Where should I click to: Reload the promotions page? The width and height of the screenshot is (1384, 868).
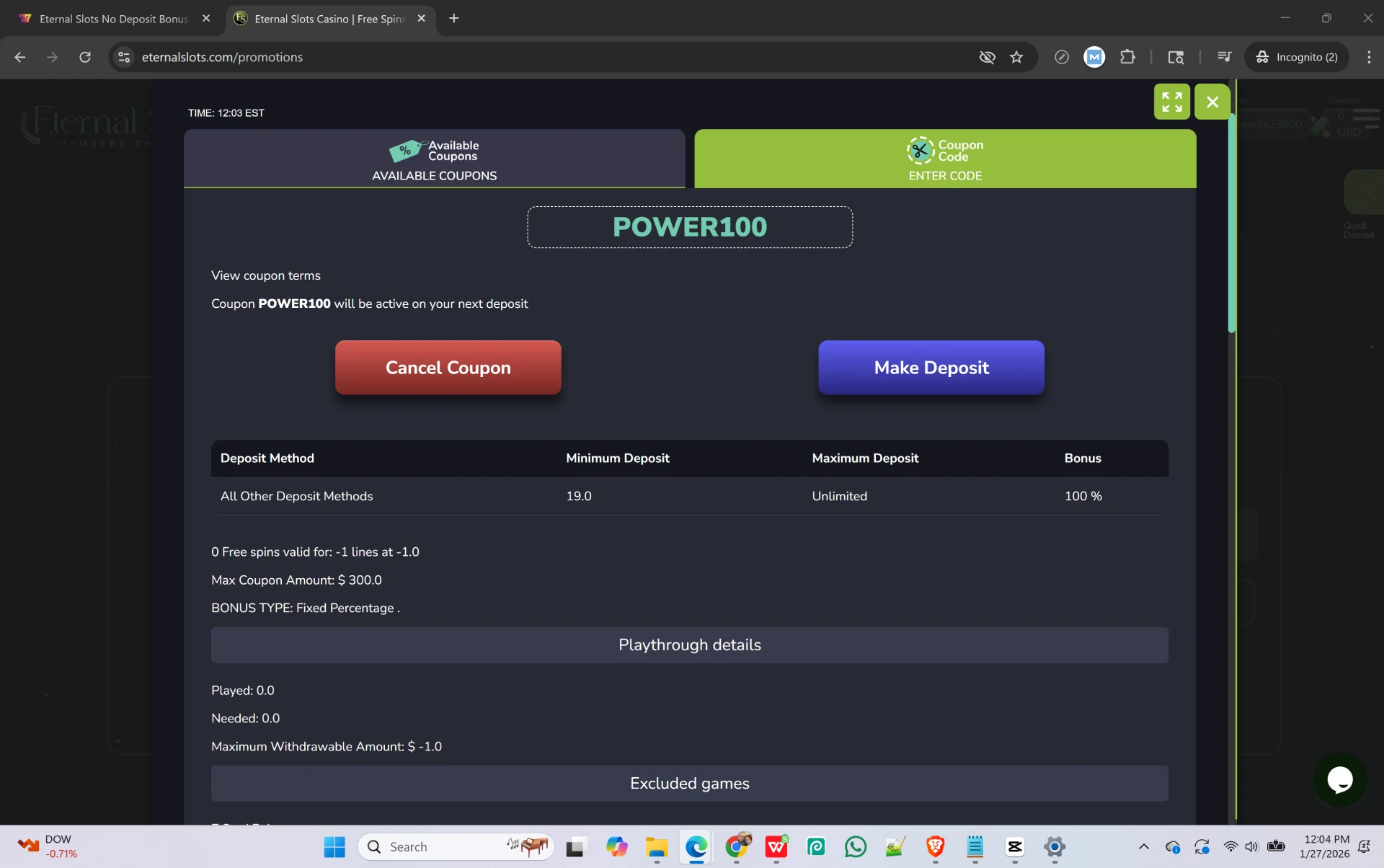point(85,57)
